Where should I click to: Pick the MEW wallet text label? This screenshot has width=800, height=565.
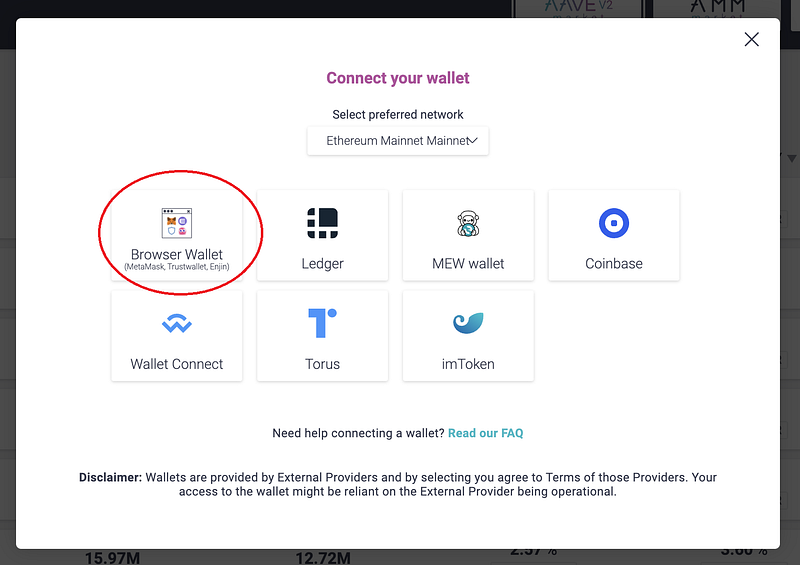click(468, 264)
